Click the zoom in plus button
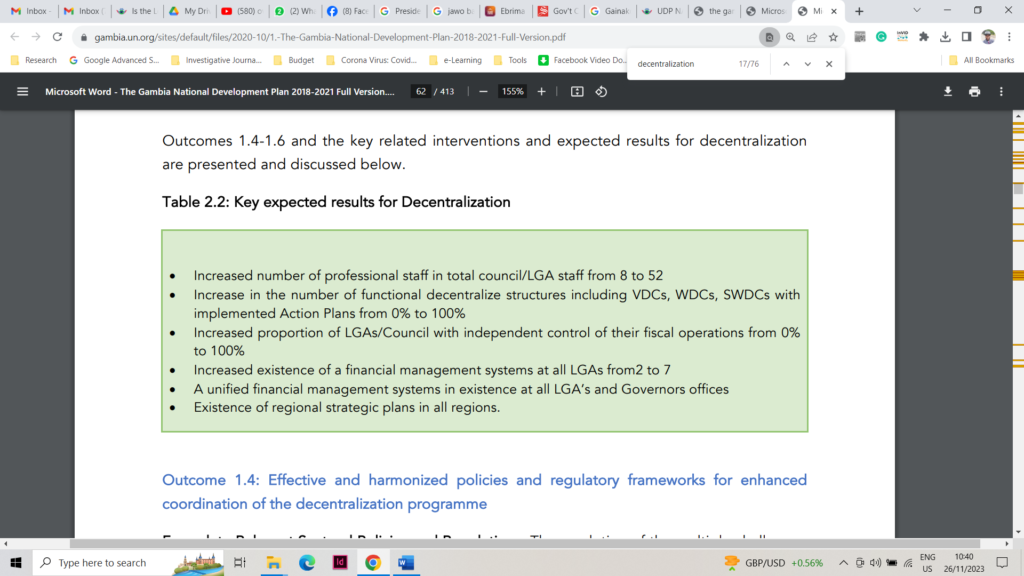The image size is (1024, 576). coord(542,91)
